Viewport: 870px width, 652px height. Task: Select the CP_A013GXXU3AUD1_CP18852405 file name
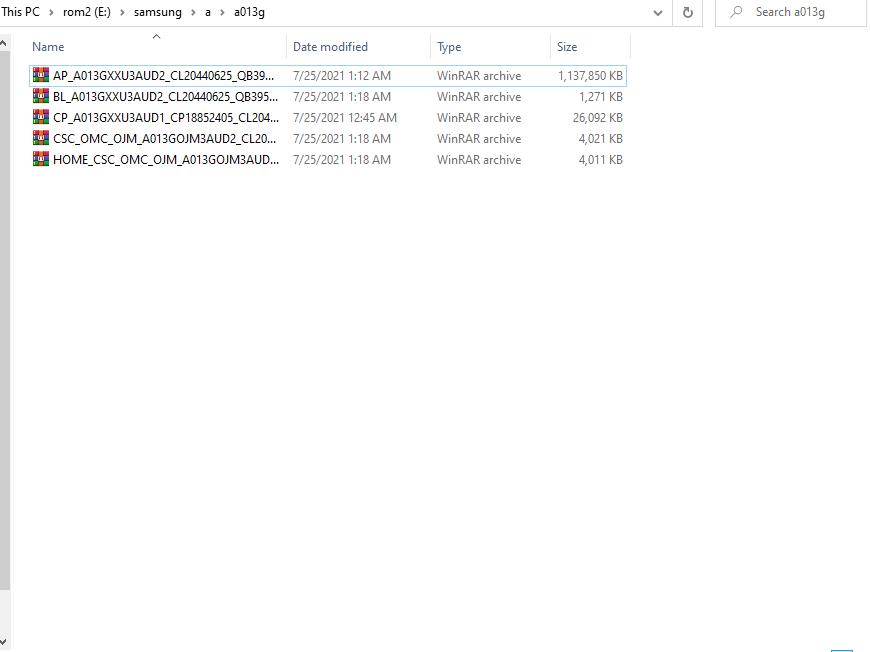[166, 118]
